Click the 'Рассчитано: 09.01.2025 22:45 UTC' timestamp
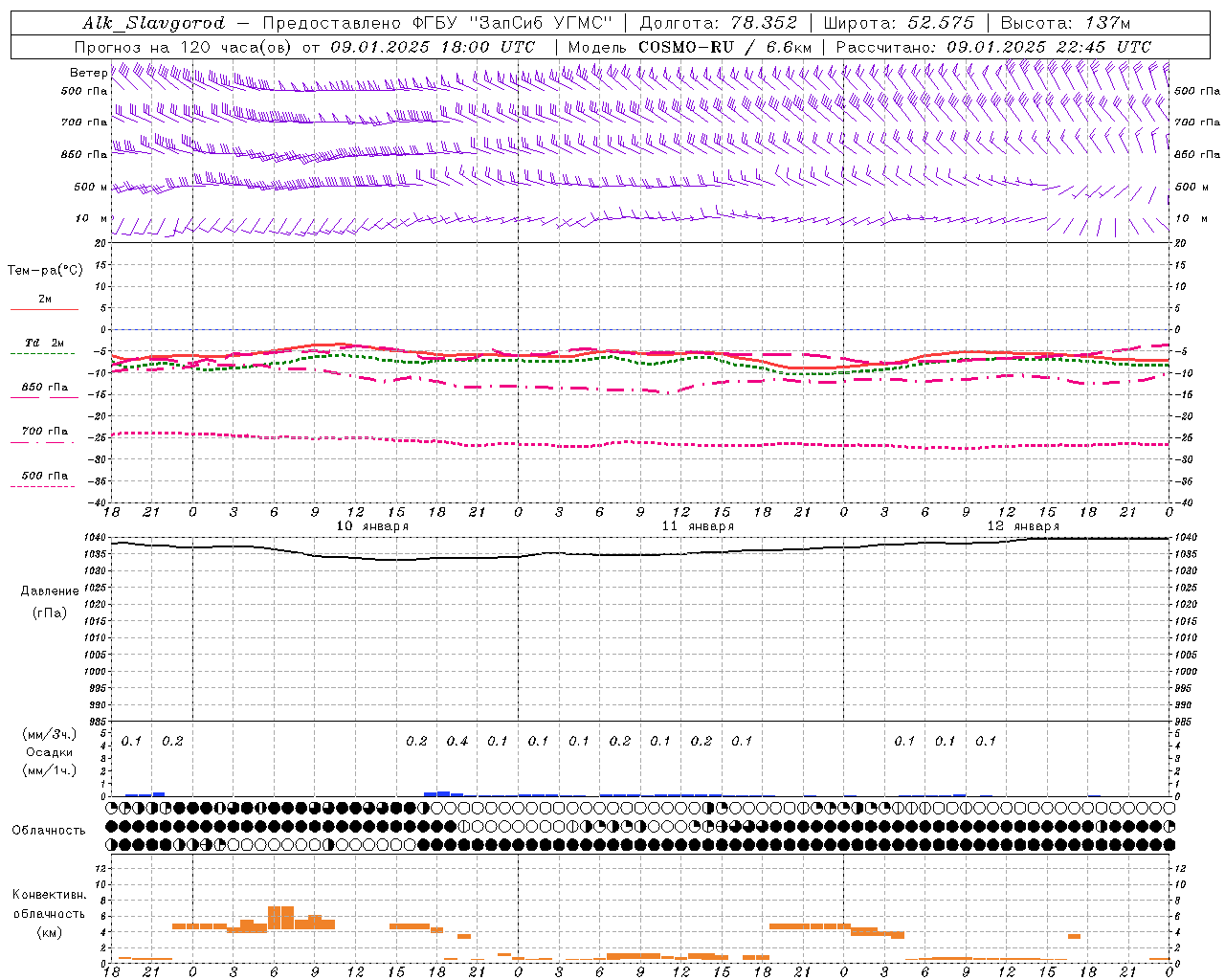 coord(993,47)
